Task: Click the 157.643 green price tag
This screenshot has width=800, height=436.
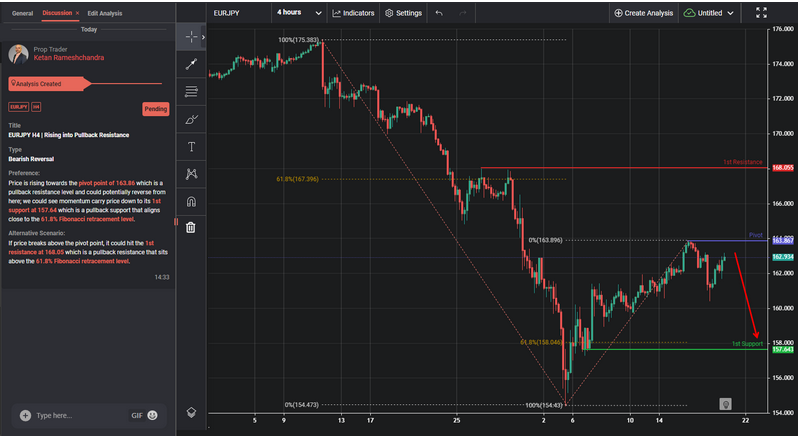Action: click(x=783, y=349)
